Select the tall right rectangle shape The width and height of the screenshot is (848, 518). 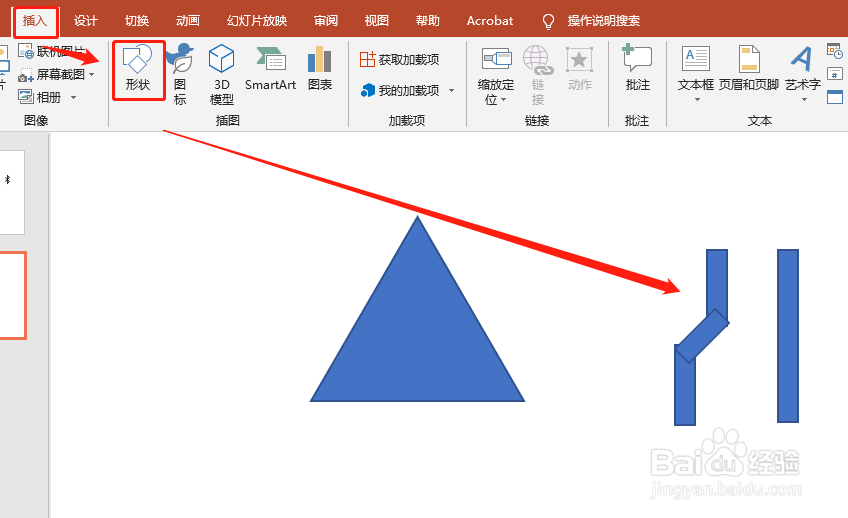point(788,335)
